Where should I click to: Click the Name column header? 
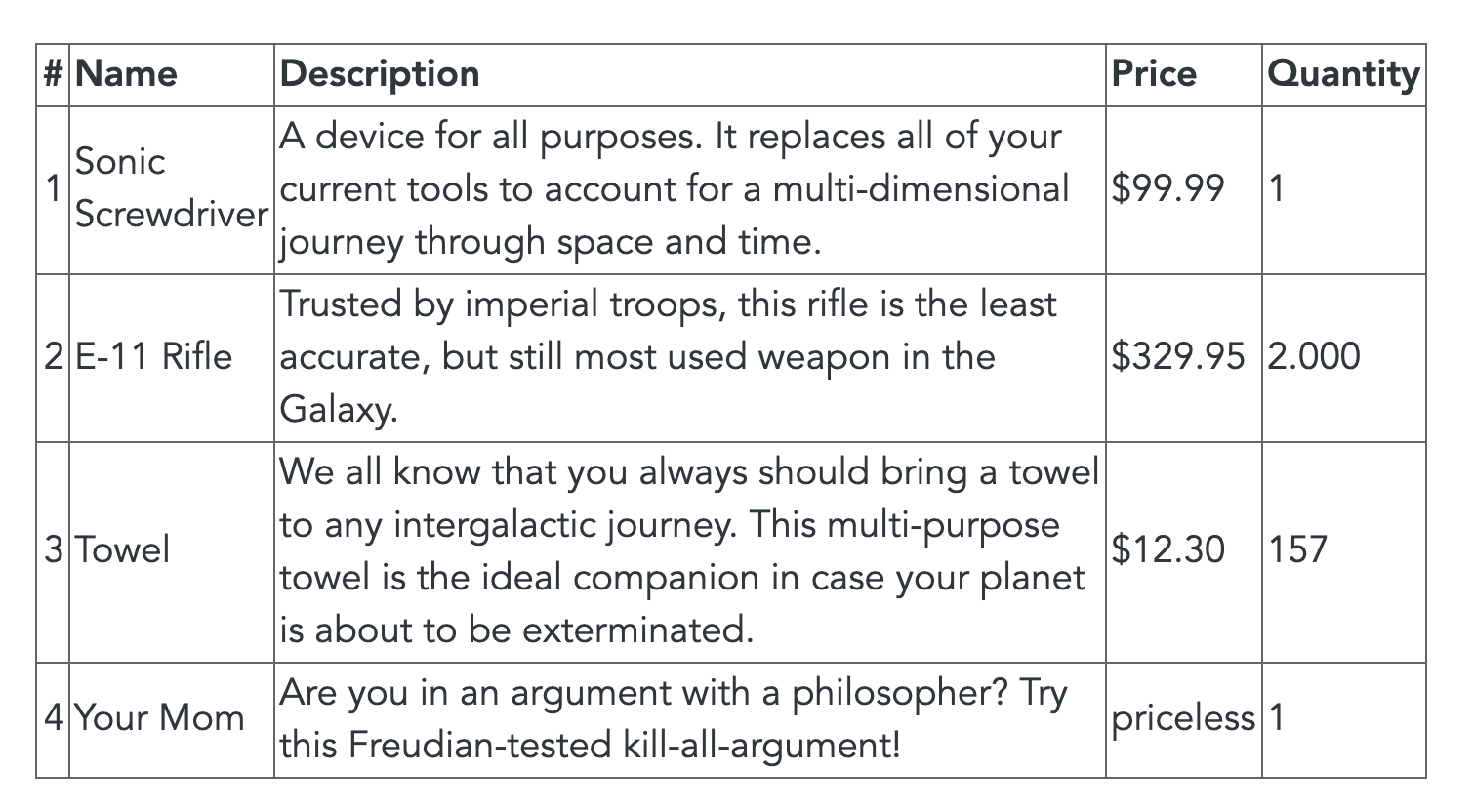click(x=127, y=74)
